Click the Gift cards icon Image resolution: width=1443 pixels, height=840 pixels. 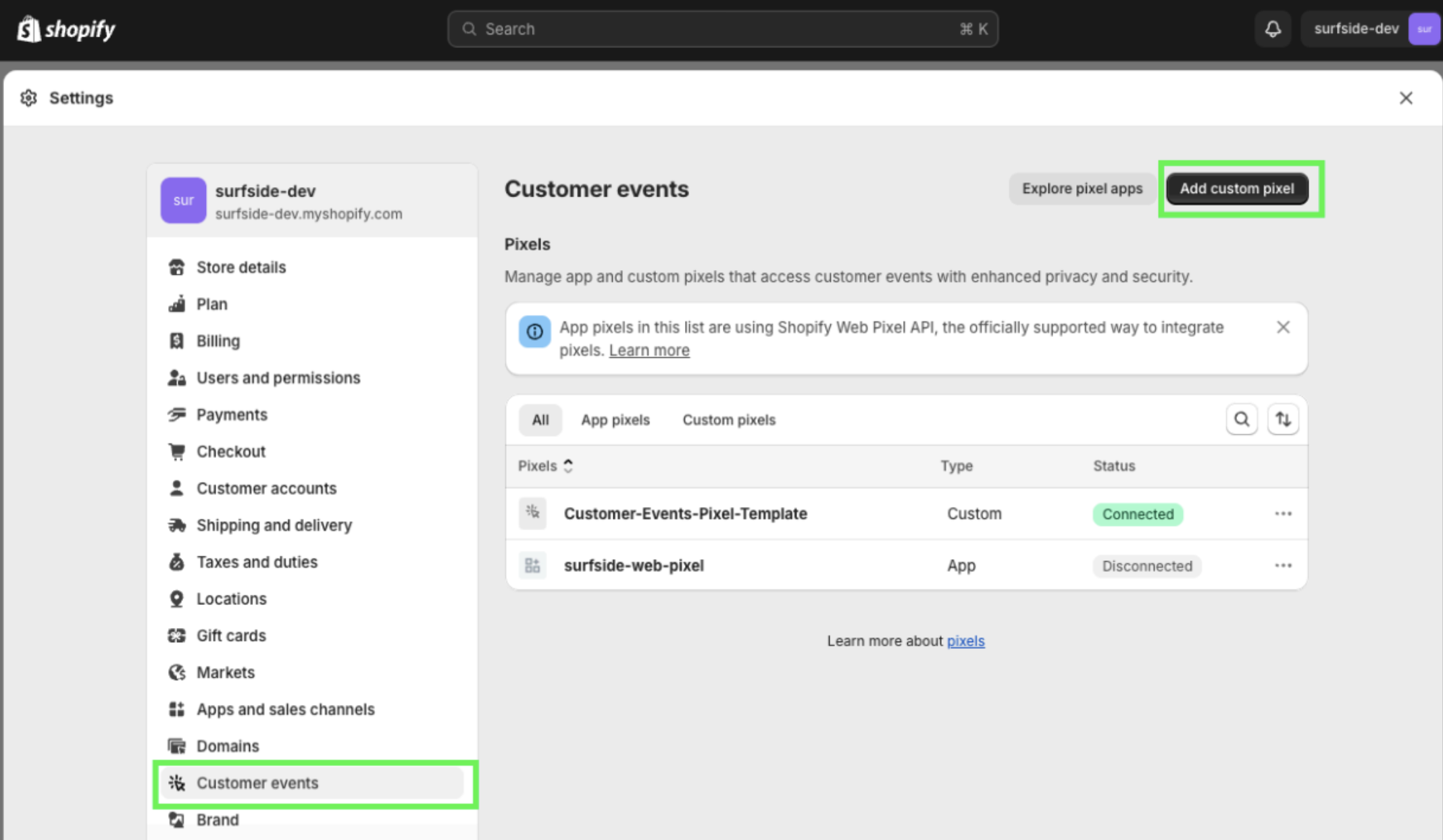click(176, 635)
